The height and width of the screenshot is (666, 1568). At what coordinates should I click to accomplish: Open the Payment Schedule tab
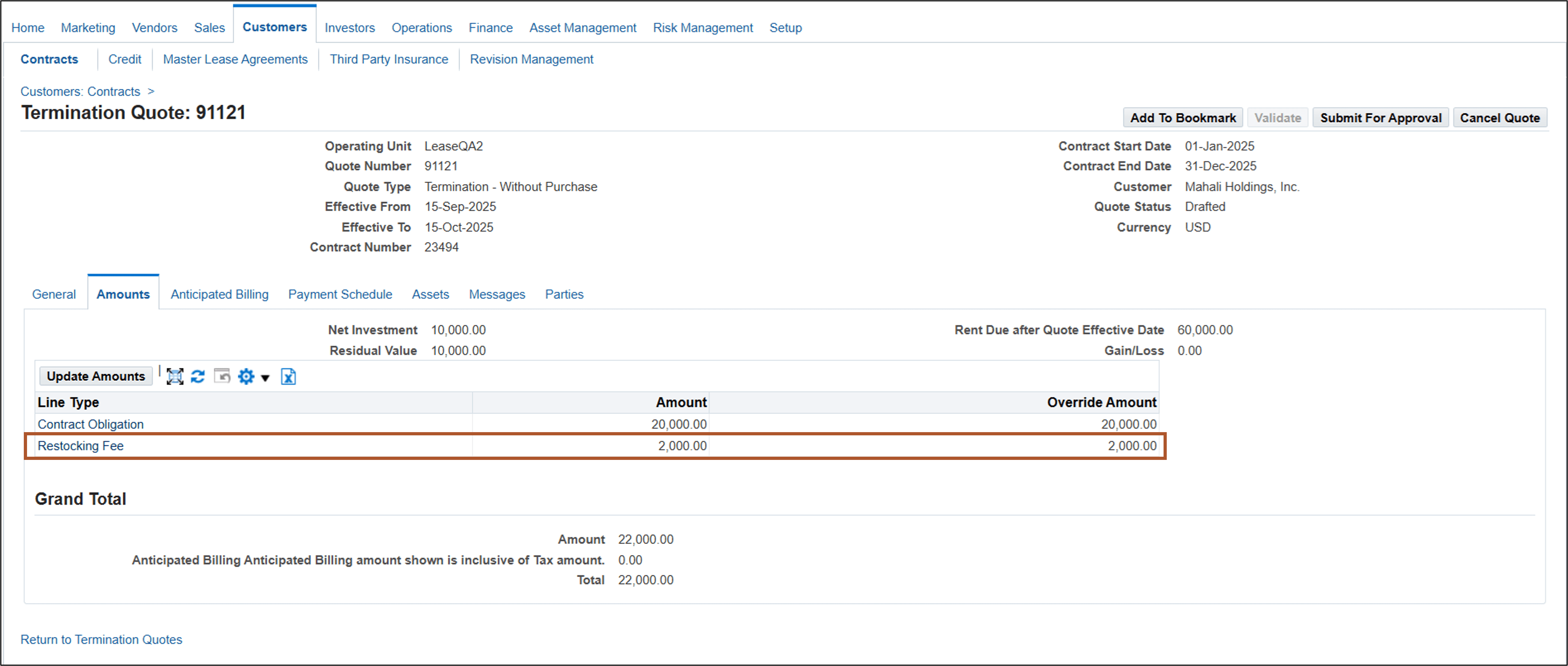tap(340, 294)
